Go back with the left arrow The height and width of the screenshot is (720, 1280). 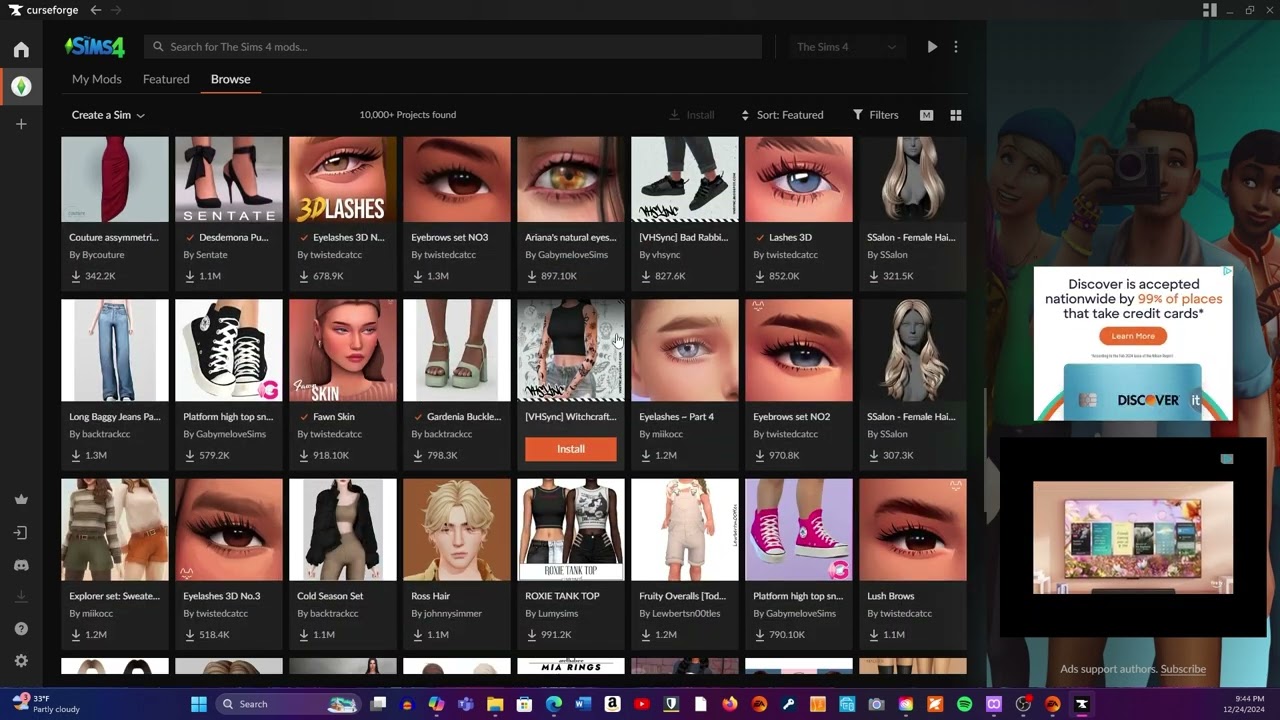[95, 10]
